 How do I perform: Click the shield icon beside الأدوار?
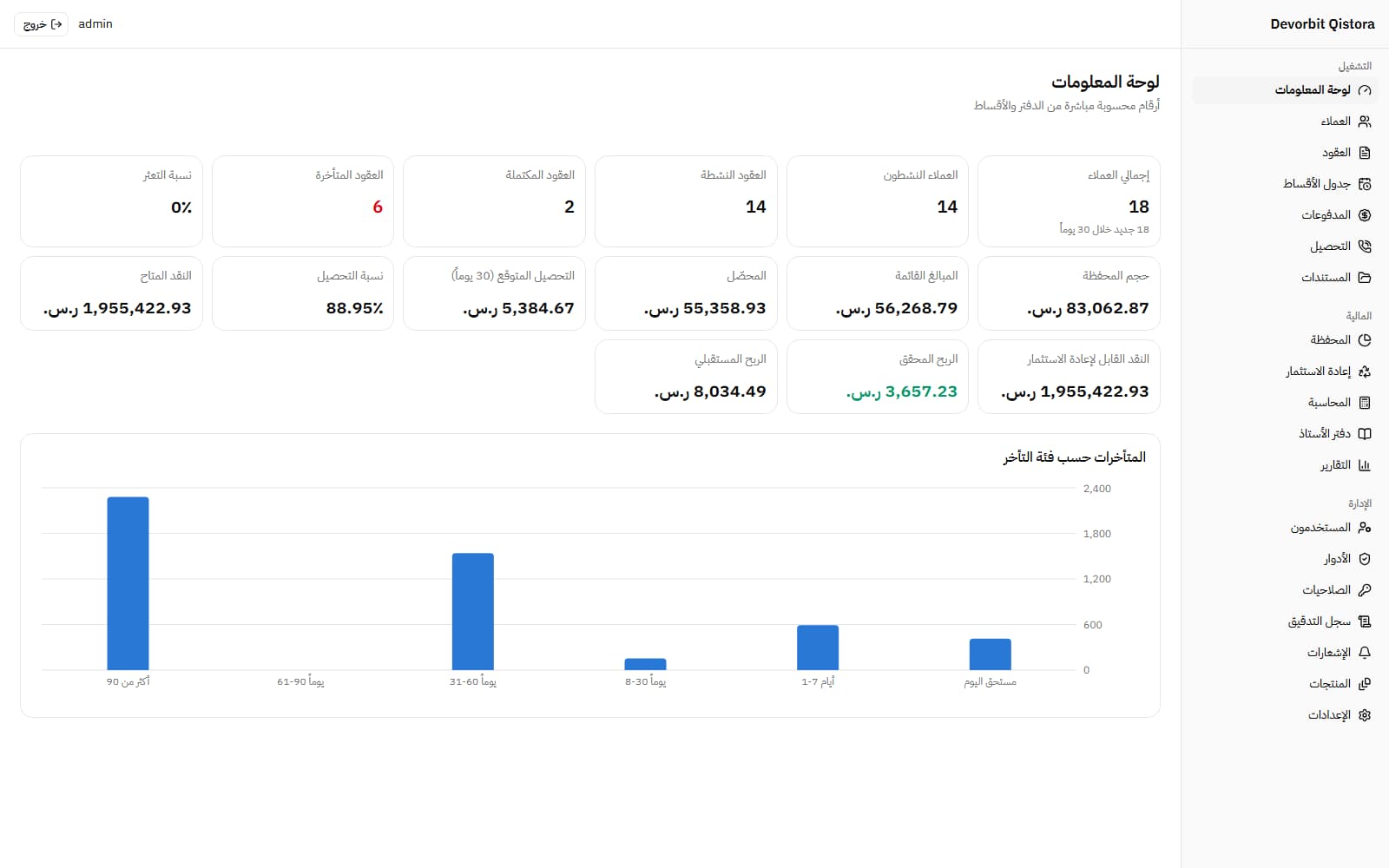pos(1365,559)
